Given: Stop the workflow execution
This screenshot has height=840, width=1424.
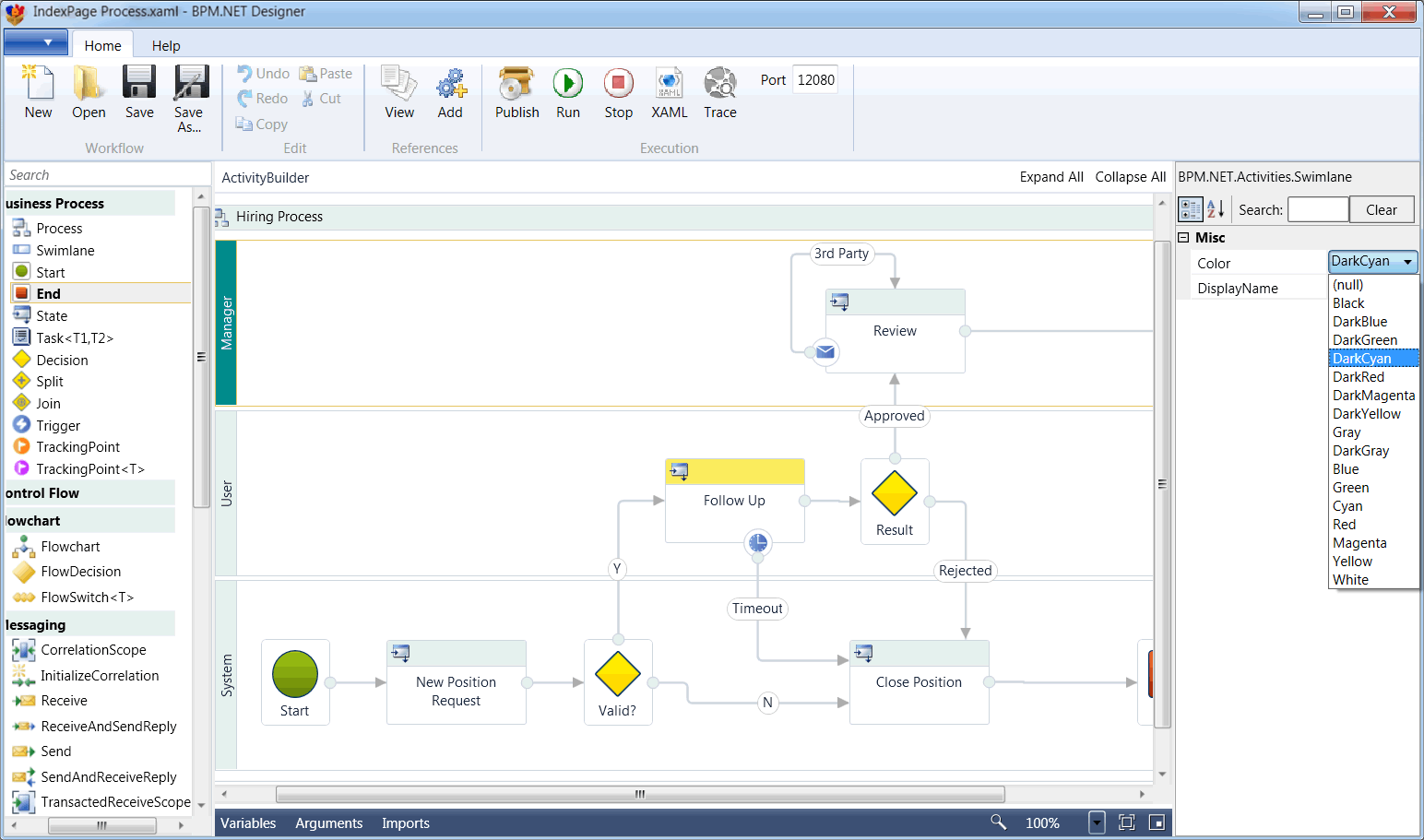Looking at the screenshot, I should click(619, 93).
